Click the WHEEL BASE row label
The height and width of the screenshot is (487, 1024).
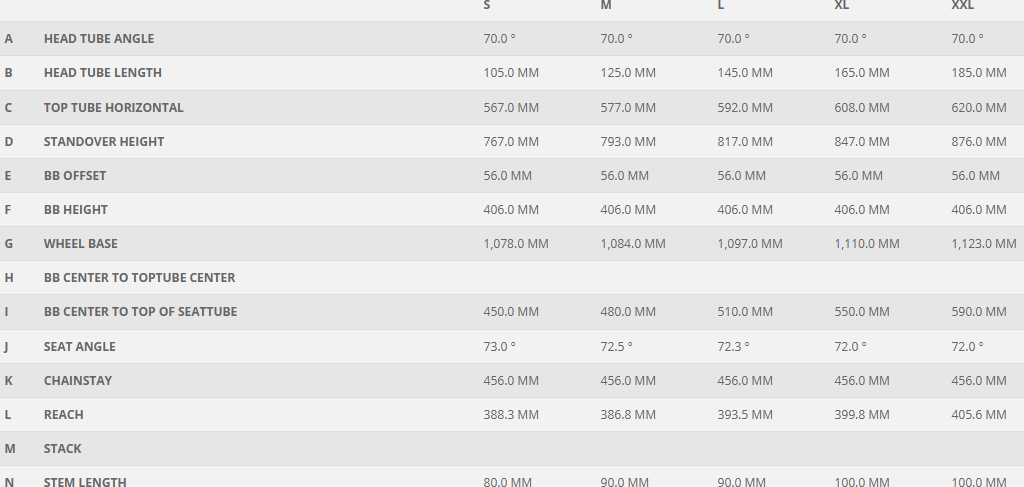point(80,244)
